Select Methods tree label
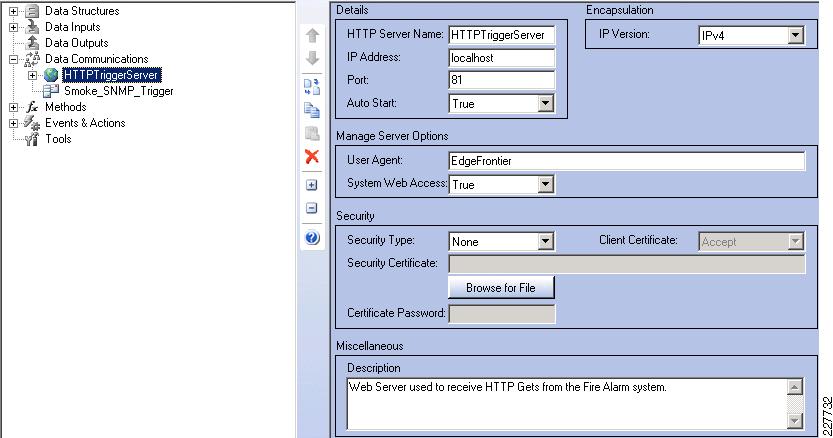Image resolution: width=833 pixels, height=438 pixels. pos(65,107)
